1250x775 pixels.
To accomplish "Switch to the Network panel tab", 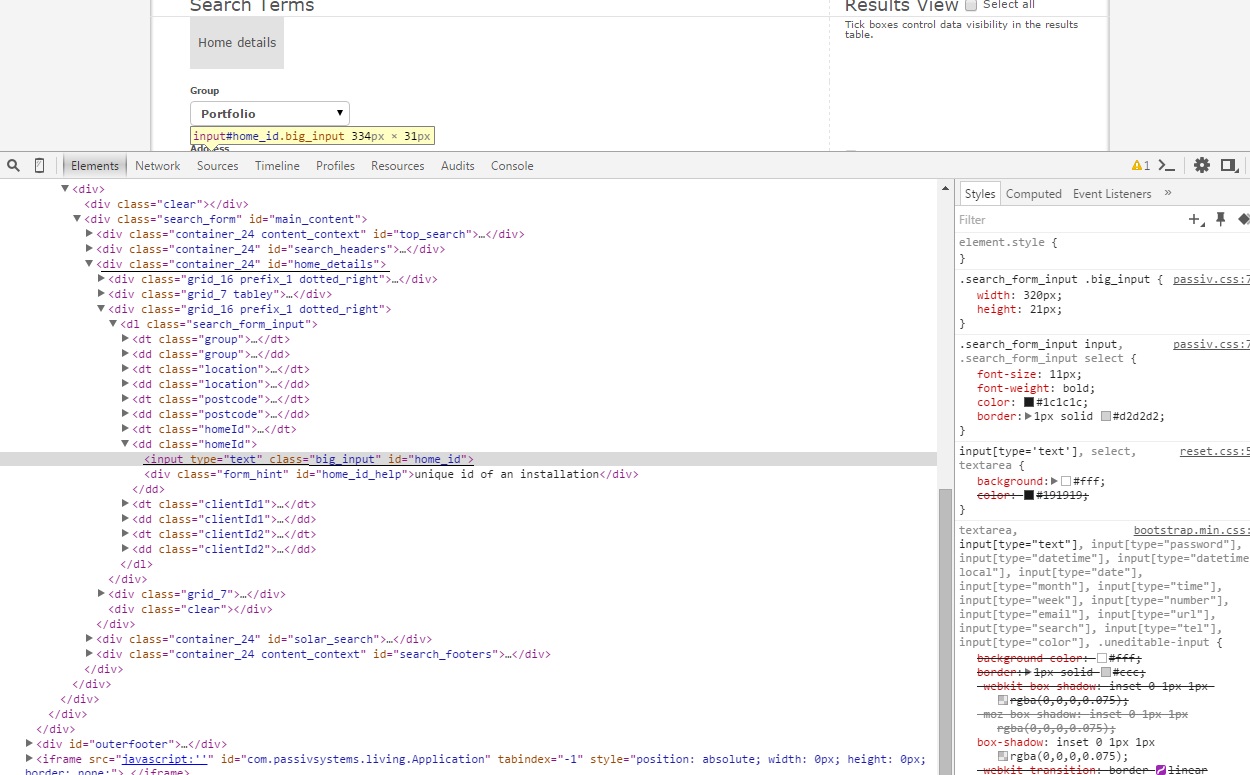I will (x=158, y=166).
